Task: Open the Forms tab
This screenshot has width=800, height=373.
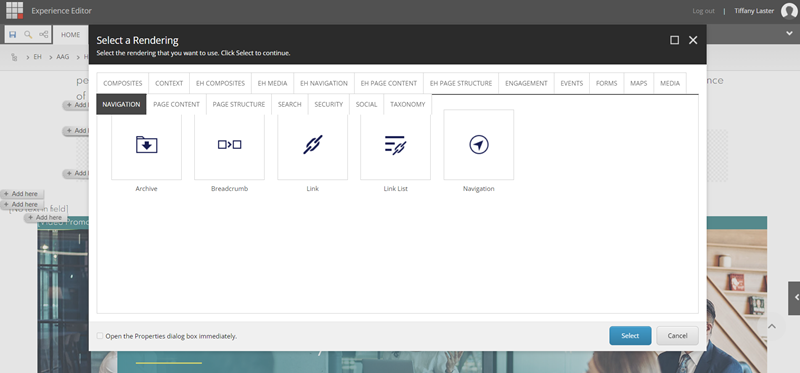Action: 607,83
